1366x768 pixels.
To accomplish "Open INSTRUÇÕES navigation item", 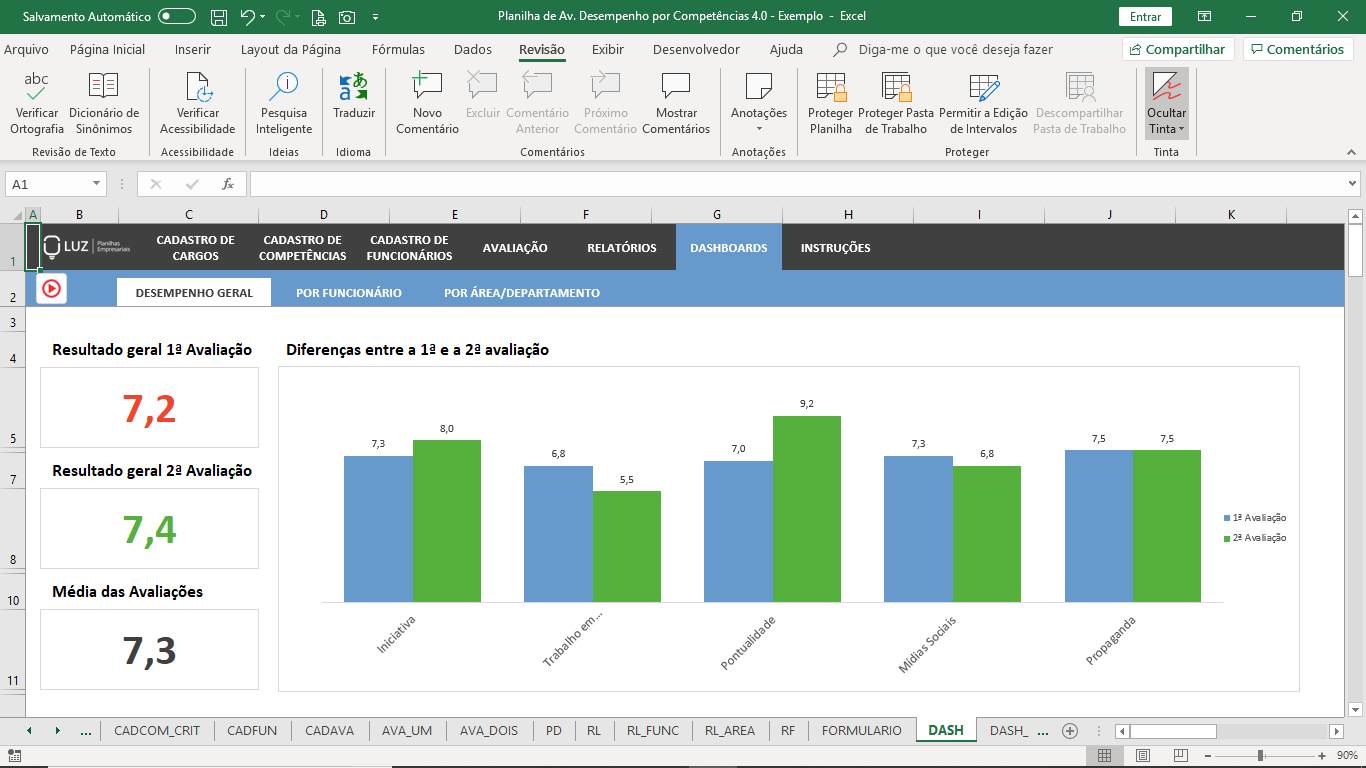I will 835,248.
